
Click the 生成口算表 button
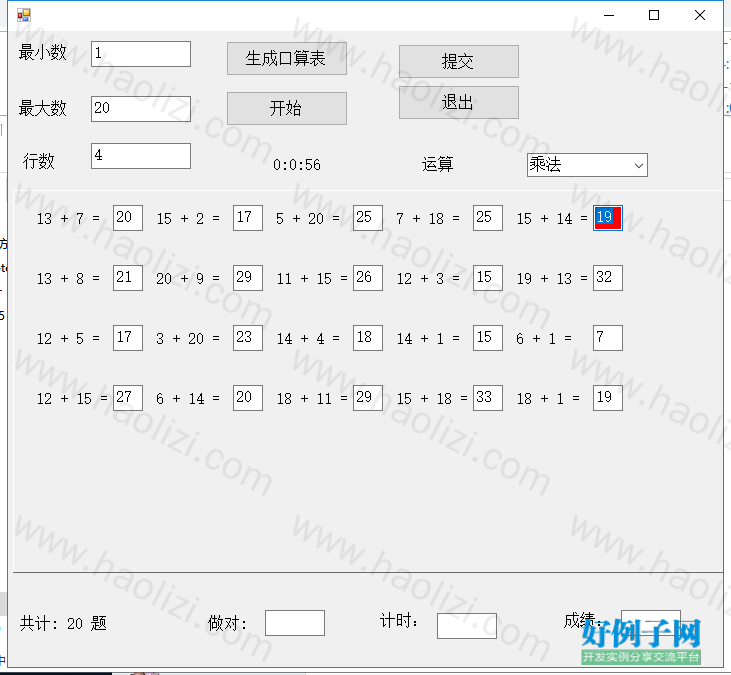pyautogui.click(x=287, y=58)
